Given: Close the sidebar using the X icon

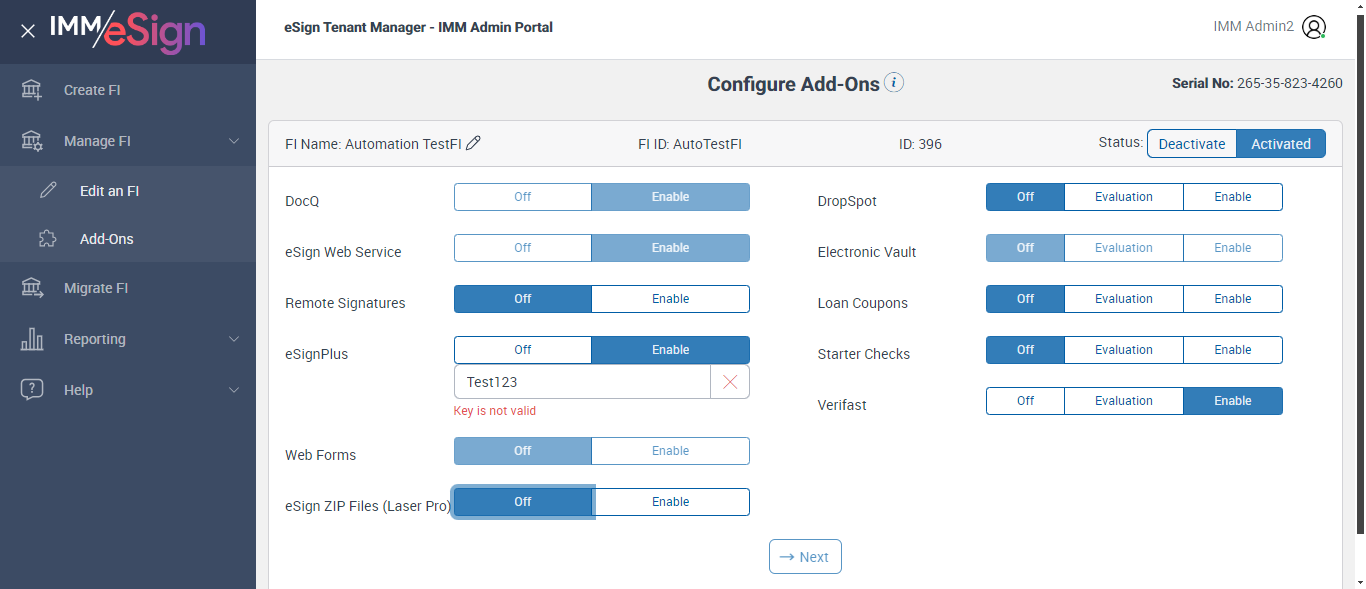Looking at the screenshot, I should (x=28, y=31).
